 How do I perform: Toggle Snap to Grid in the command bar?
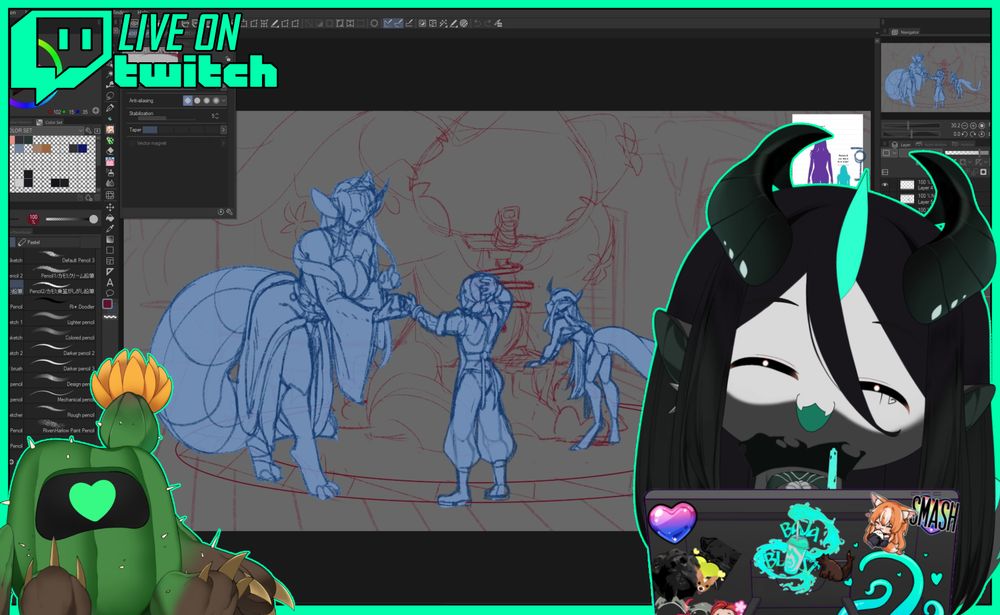tap(409, 24)
